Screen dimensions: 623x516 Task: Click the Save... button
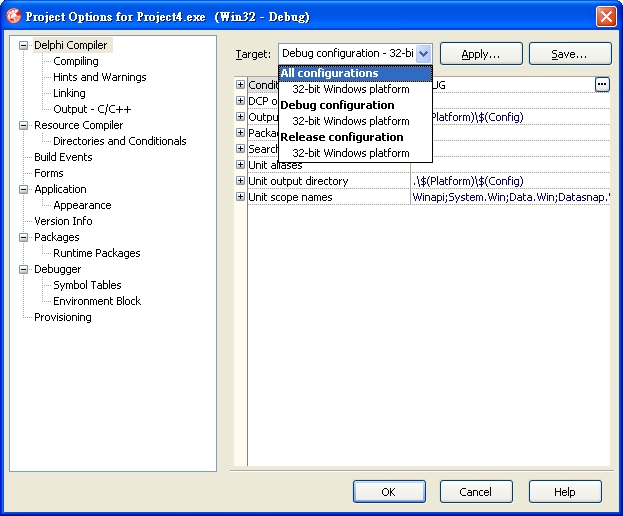pos(570,54)
